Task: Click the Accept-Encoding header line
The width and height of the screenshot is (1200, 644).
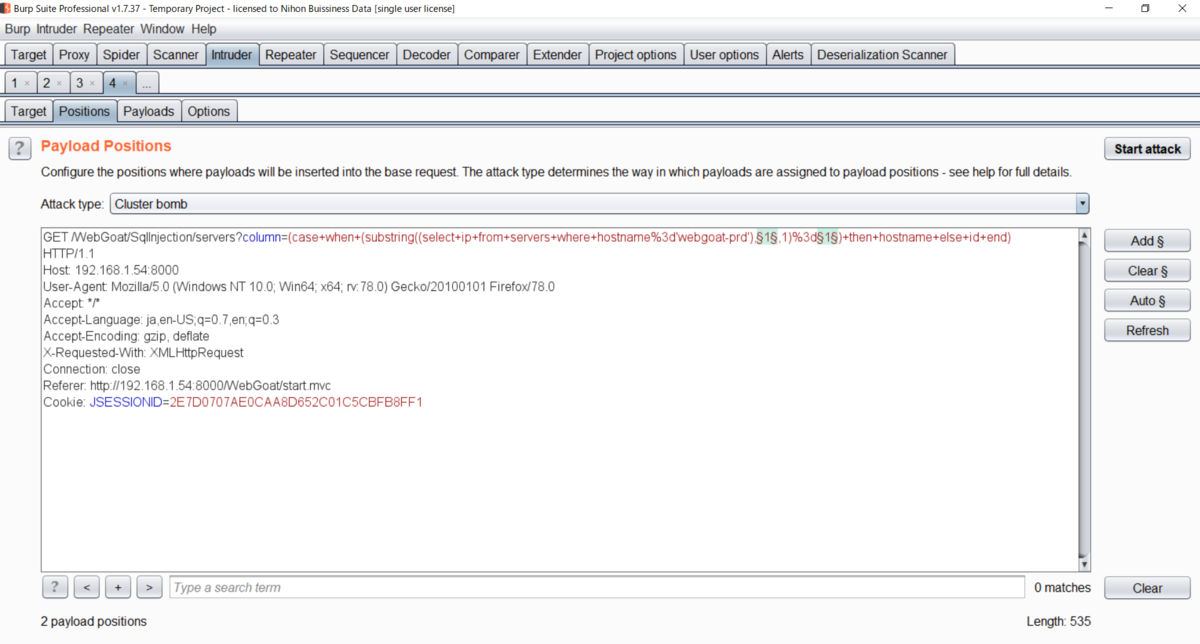Action: pyautogui.click(x=126, y=336)
